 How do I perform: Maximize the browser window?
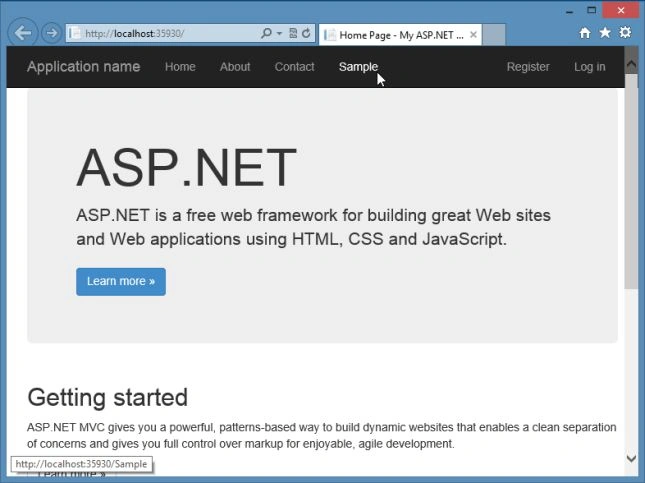tap(592, 10)
